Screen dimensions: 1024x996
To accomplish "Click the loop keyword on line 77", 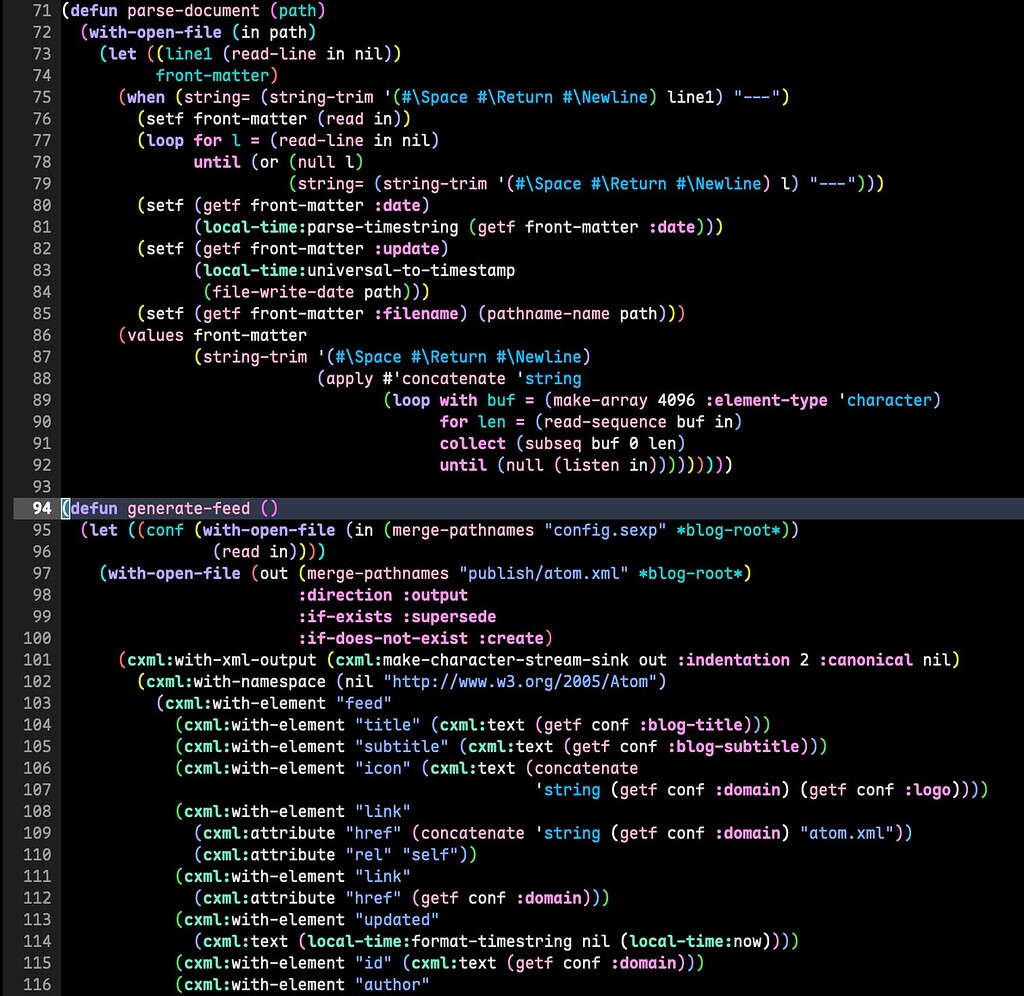I will (165, 140).
